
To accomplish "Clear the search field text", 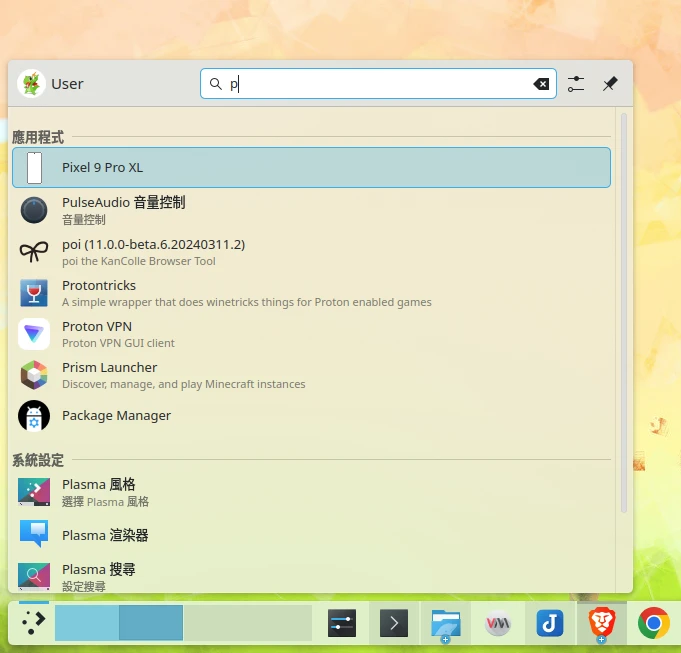I will coord(541,84).
